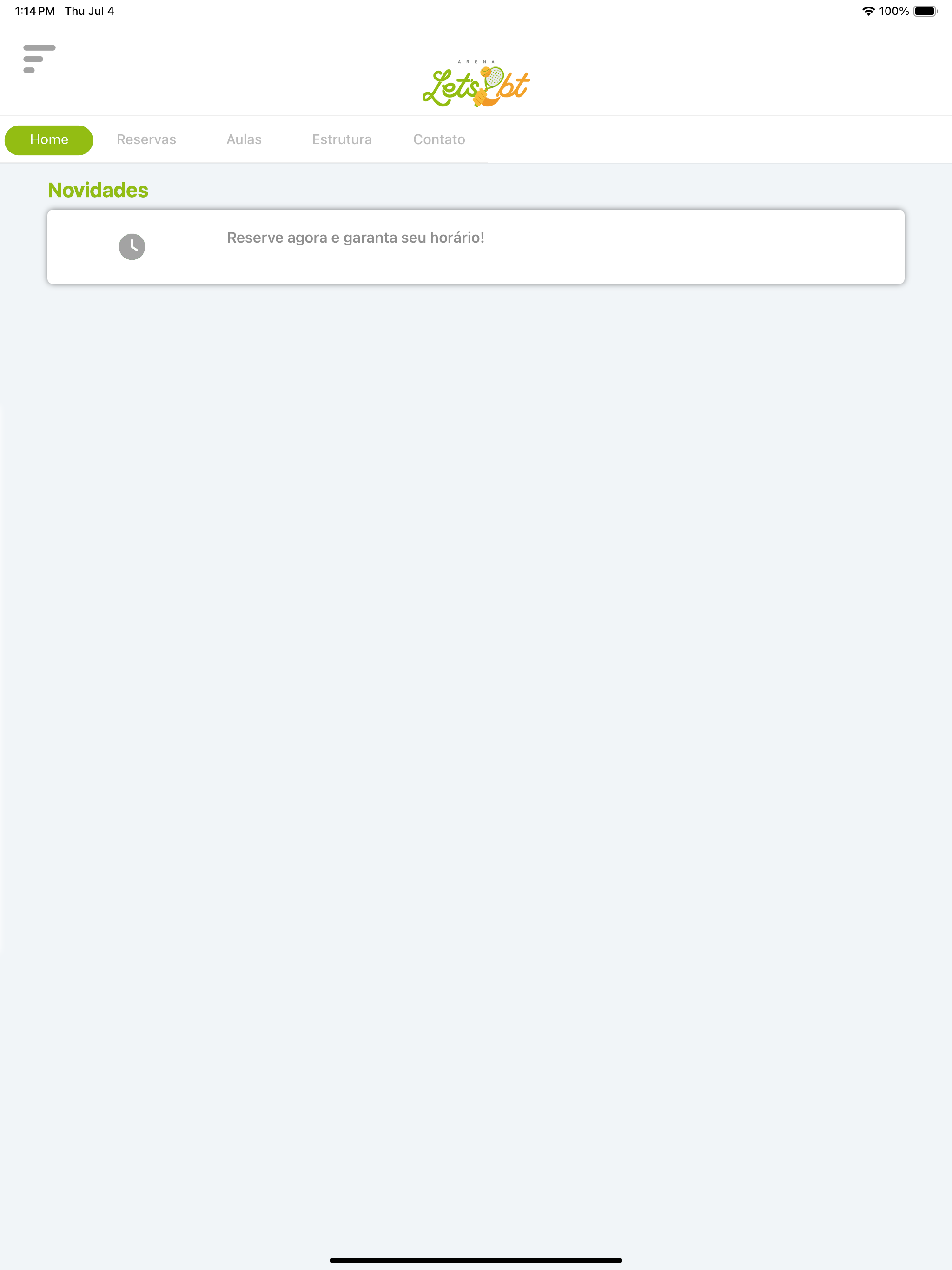Tap the clock icon in the news card
Image resolution: width=952 pixels, height=1270 pixels.
coord(132,247)
